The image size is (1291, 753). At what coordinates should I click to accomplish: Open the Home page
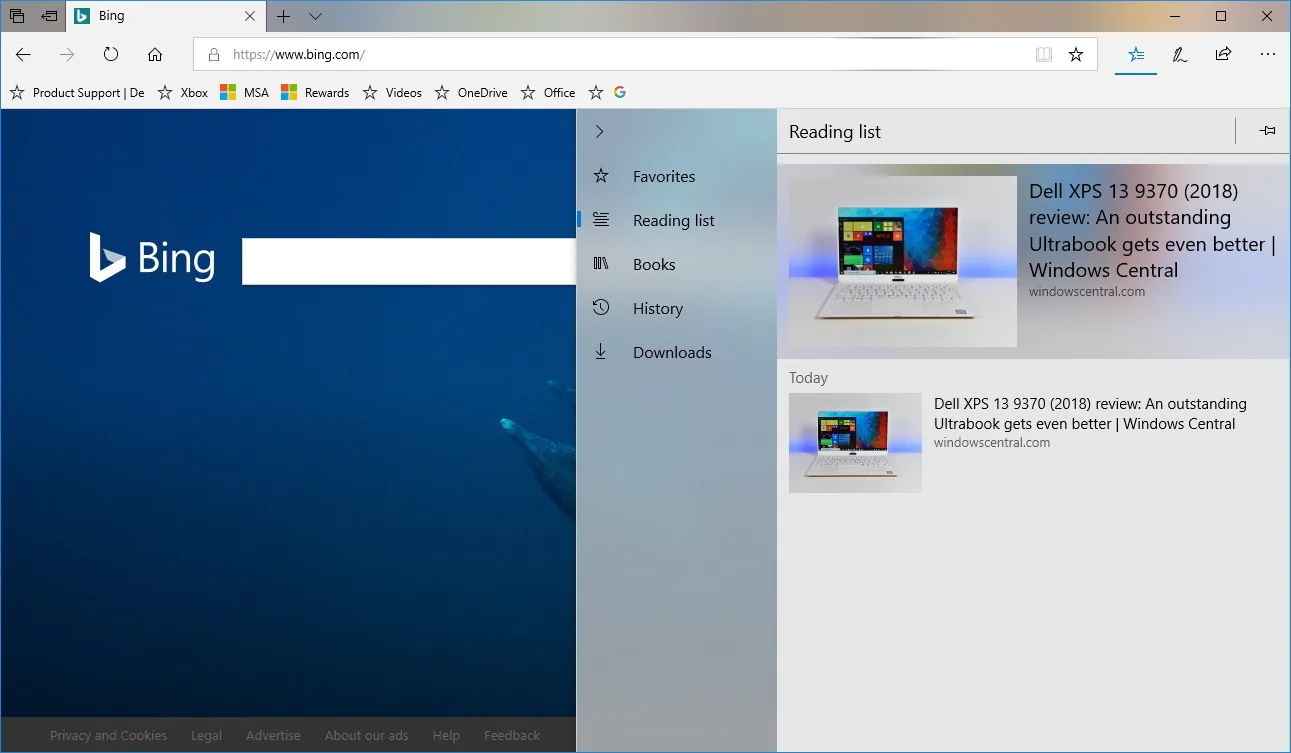click(155, 55)
